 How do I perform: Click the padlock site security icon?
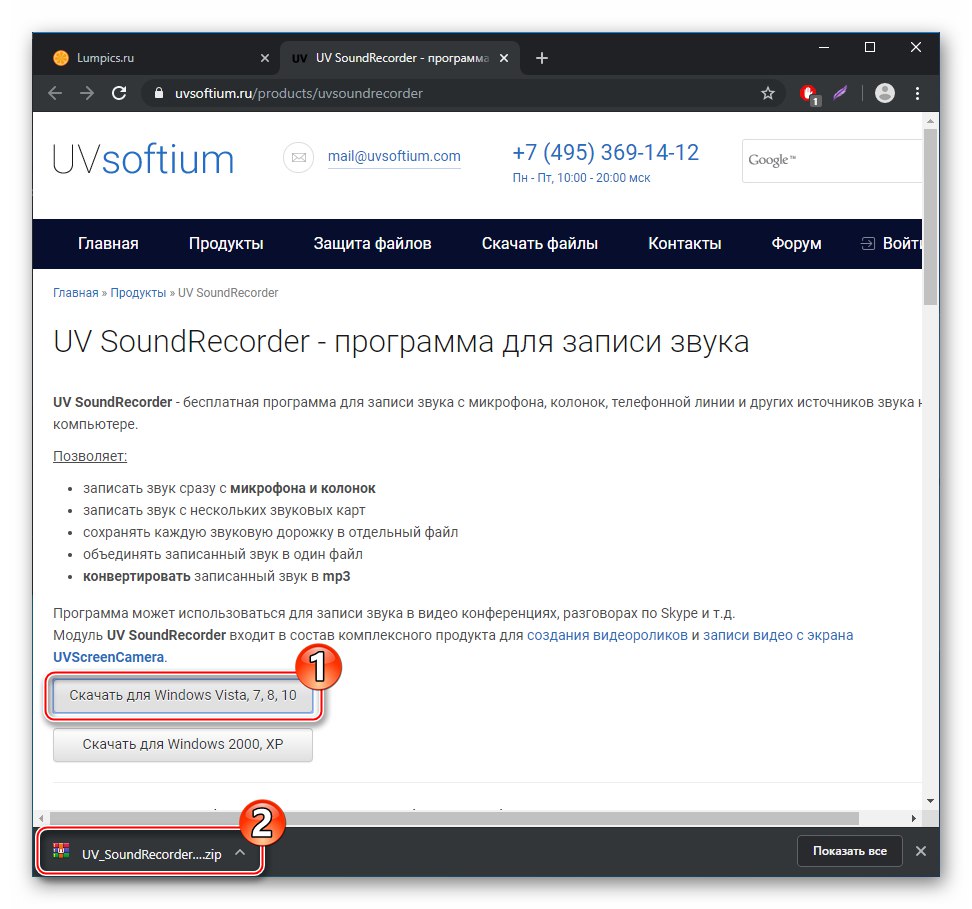tap(159, 94)
